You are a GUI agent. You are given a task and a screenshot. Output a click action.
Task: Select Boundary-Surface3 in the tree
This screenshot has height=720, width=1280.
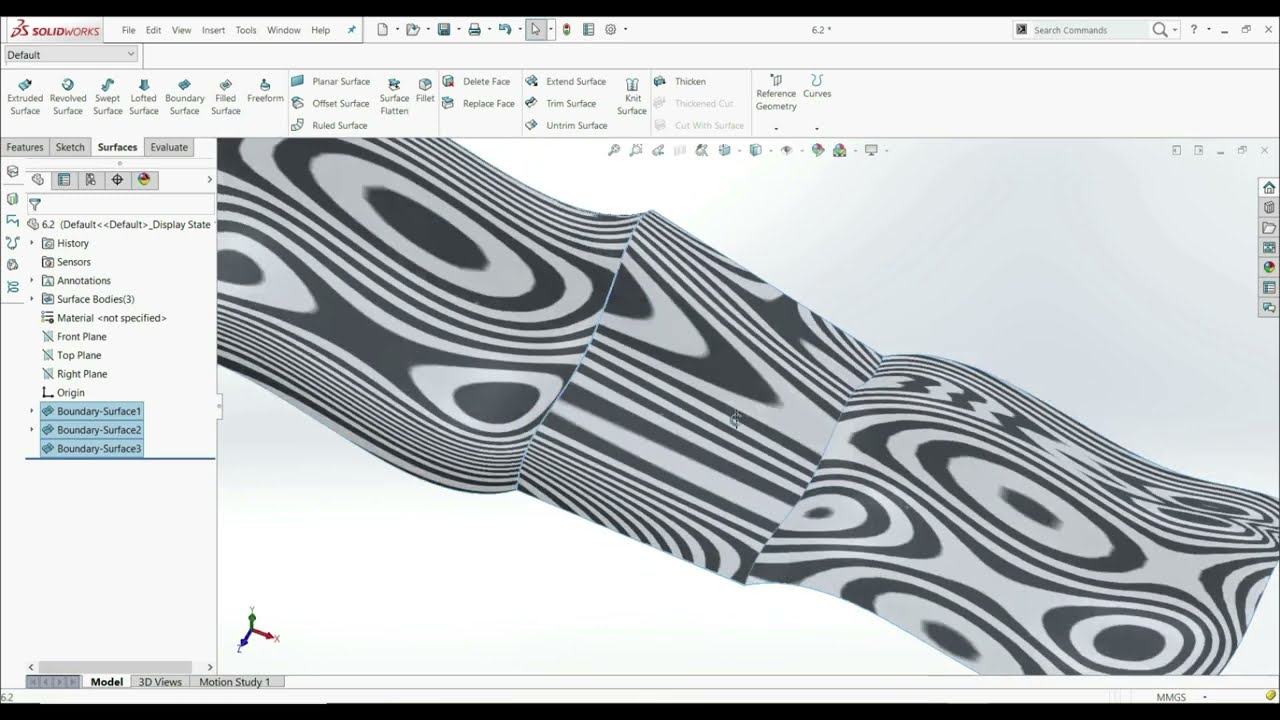pyautogui.click(x=92, y=449)
